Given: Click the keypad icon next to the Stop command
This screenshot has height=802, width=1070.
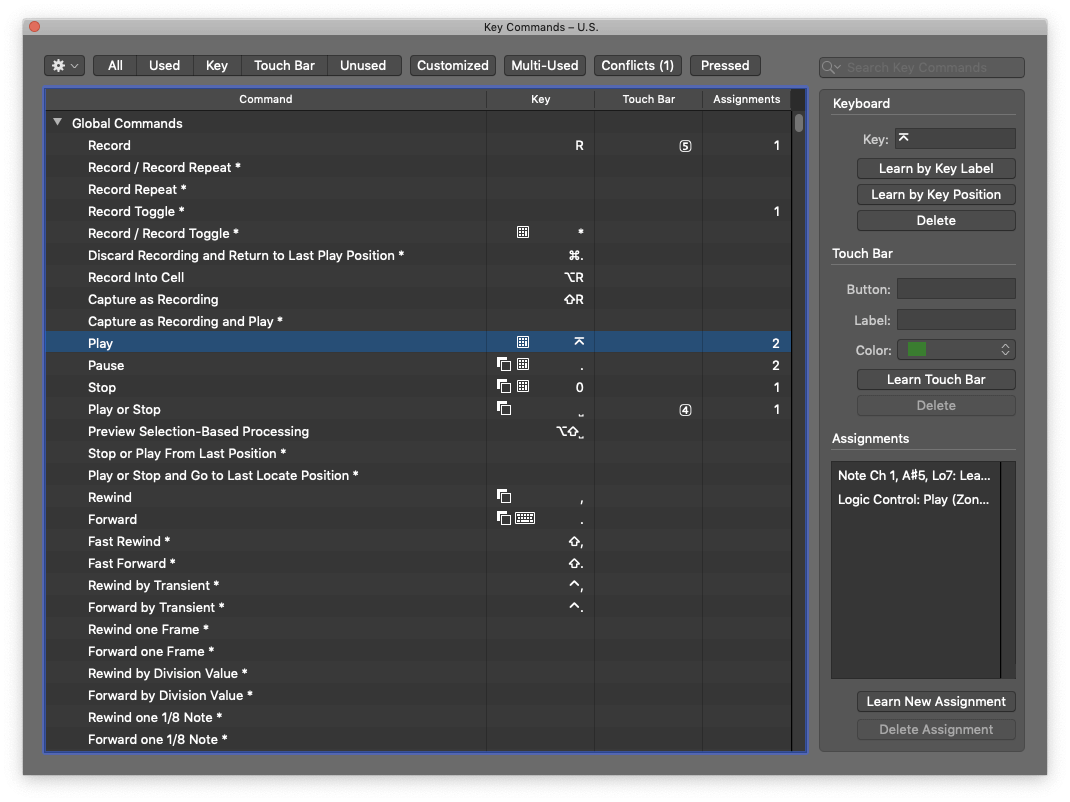Looking at the screenshot, I should pos(522,387).
